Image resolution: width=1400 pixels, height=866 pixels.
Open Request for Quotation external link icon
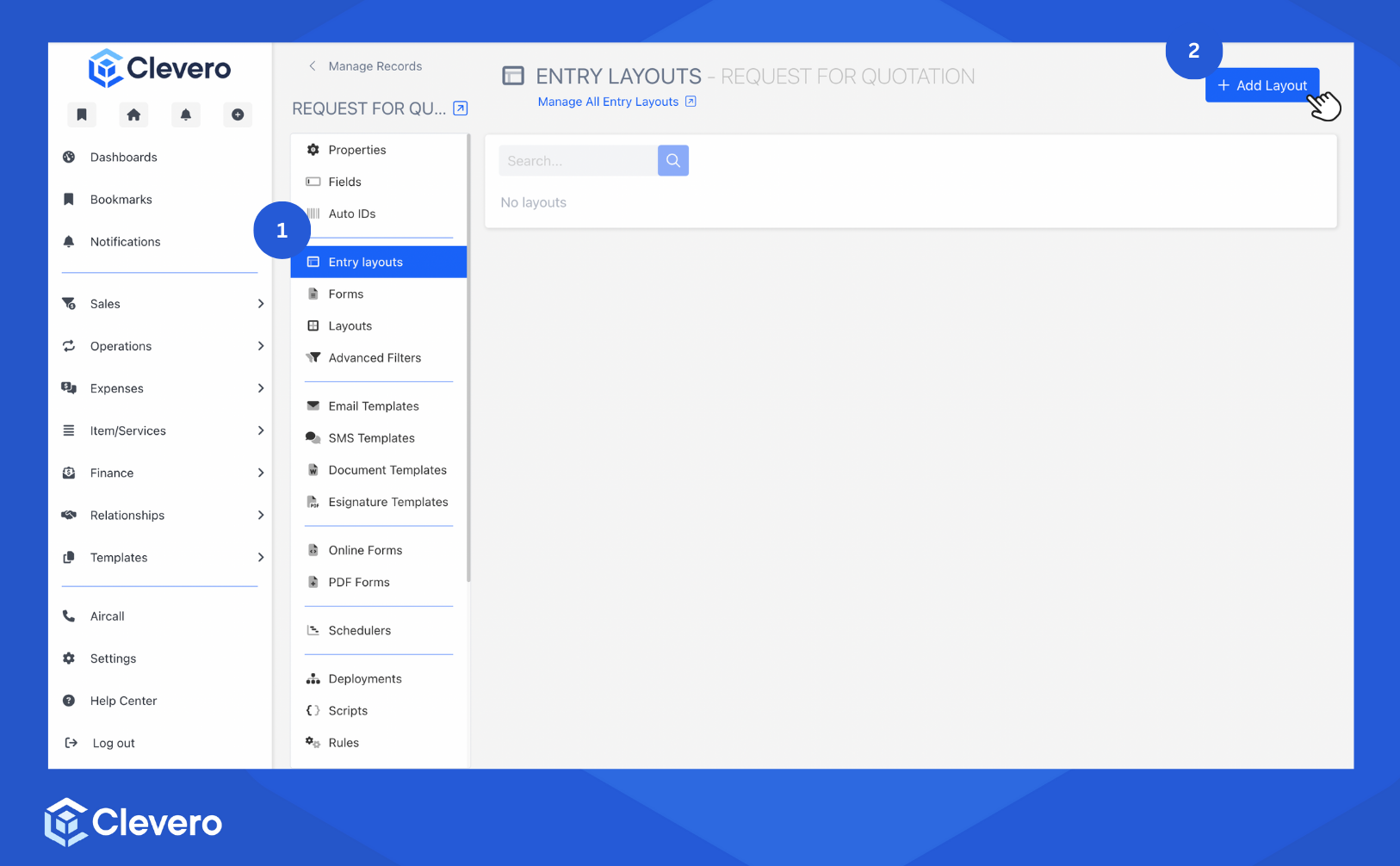click(461, 108)
